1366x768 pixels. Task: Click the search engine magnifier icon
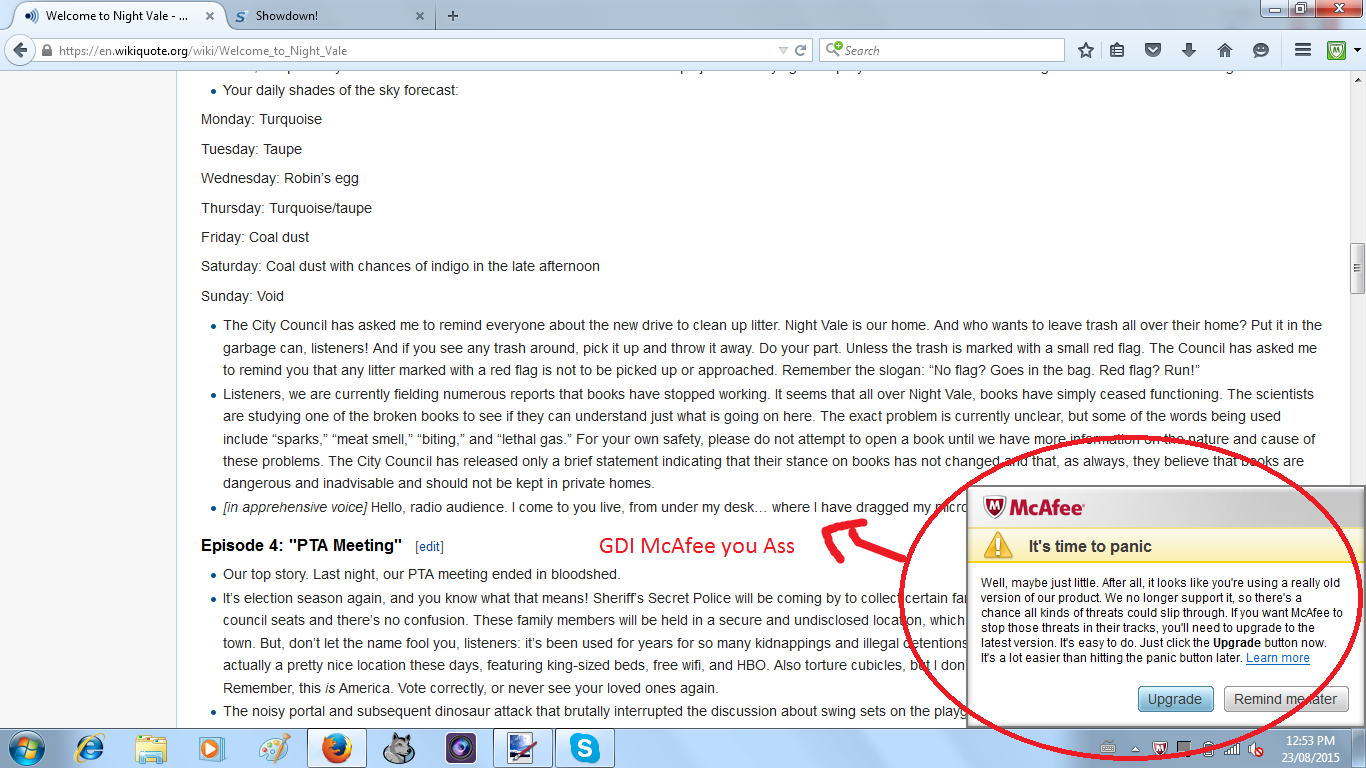tap(833, 50)
